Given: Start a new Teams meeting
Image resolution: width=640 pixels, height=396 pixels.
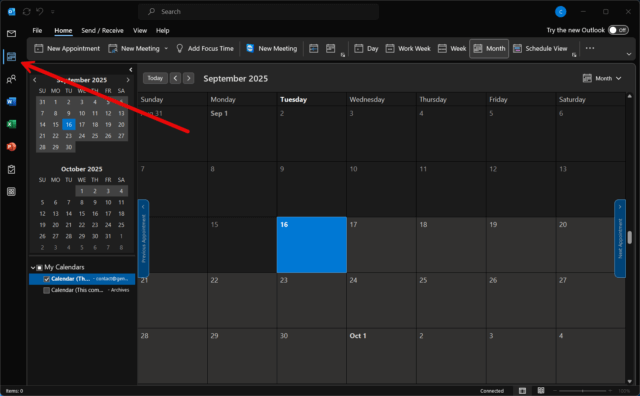Looking at the screenshot, I should (272, 49).
